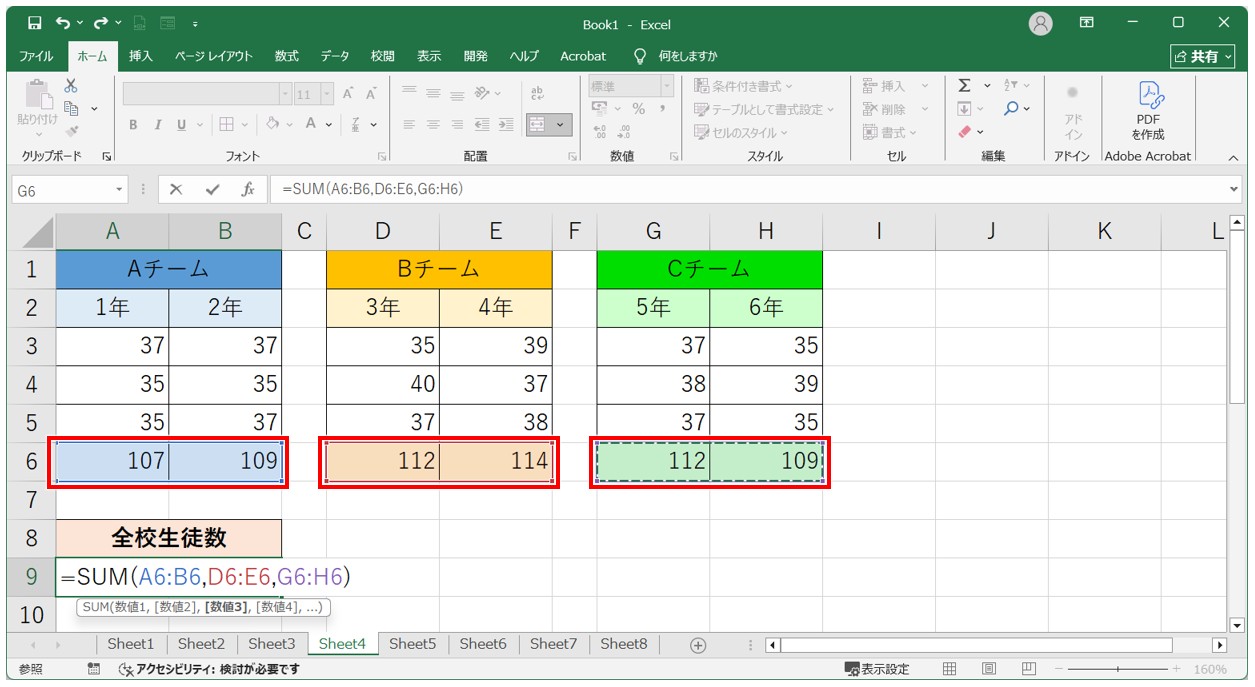Apply italic formatting with I
Viewport: 1255px width, 687px height.
(157, 125)
